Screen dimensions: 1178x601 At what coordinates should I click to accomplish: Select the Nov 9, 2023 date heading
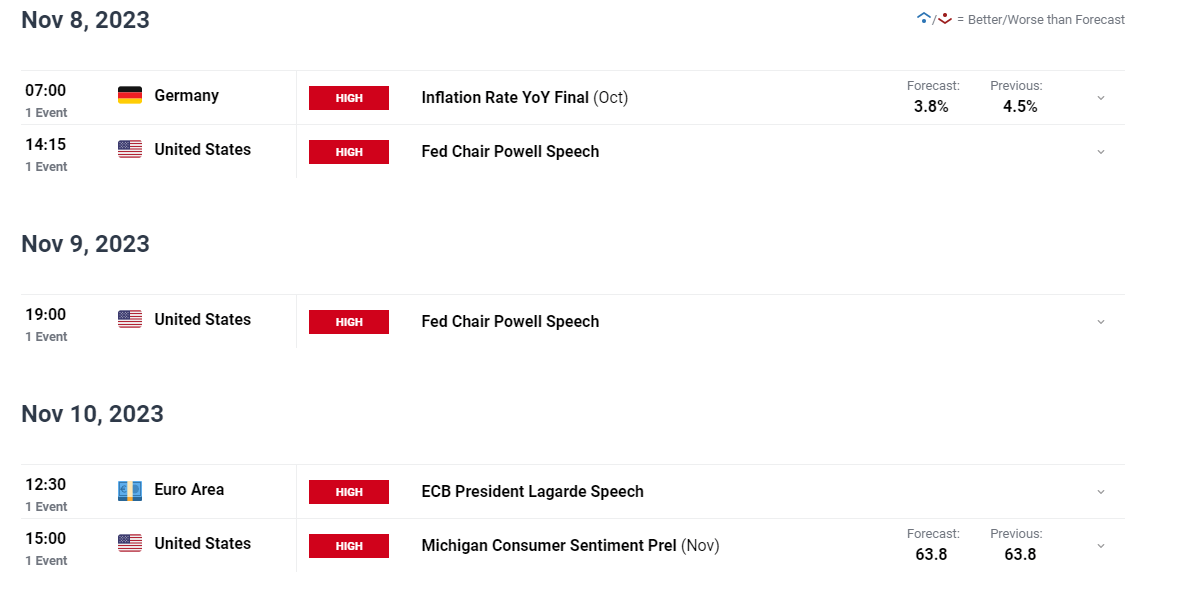(x=86, y=244)
